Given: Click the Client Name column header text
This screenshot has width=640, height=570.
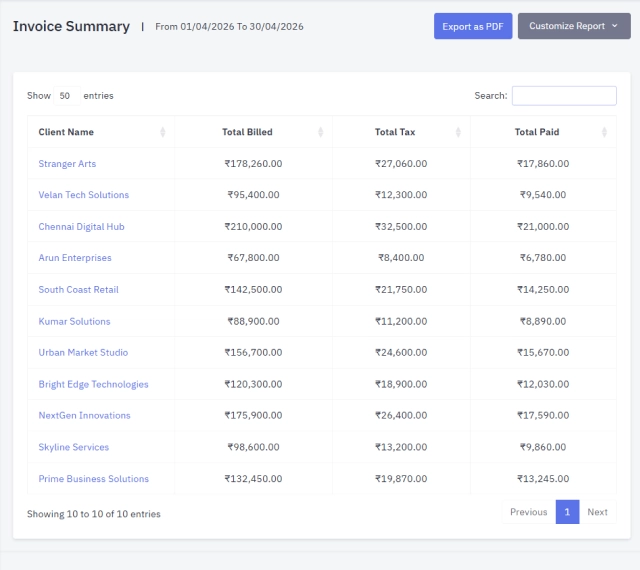Looking at the screenshot, I should tap(66, 132).
